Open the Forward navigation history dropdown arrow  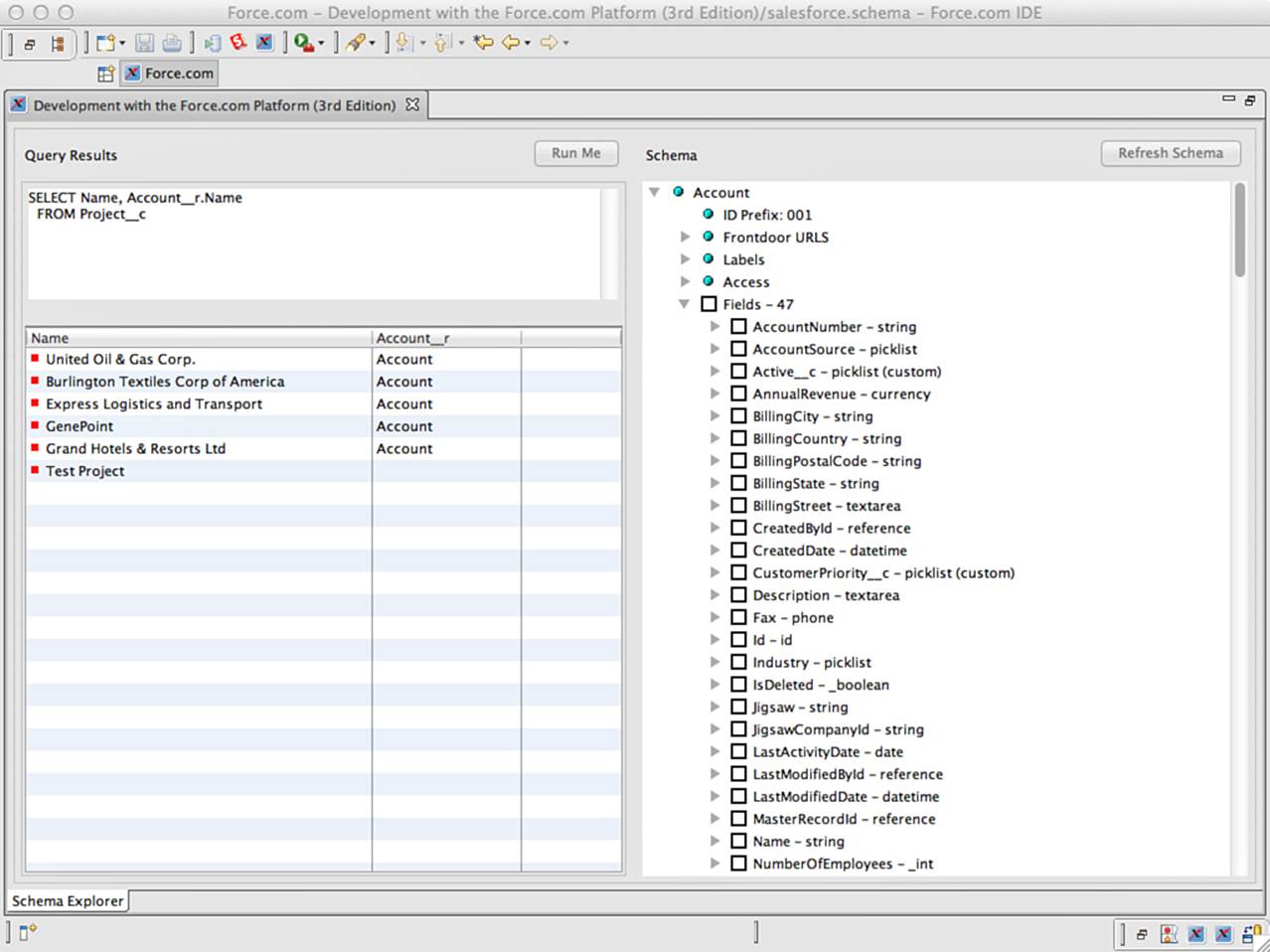click(x=565, y=44)
